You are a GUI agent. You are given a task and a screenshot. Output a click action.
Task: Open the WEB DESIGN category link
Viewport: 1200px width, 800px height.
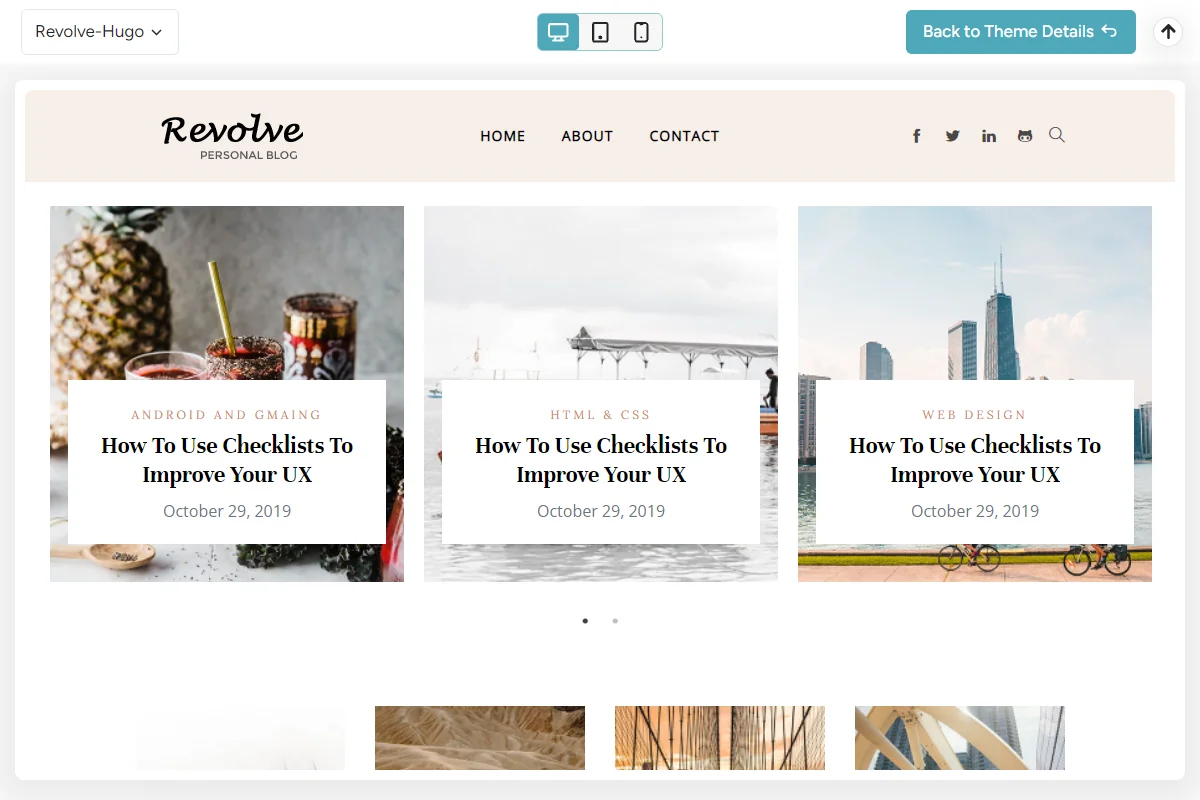(975, 414)
